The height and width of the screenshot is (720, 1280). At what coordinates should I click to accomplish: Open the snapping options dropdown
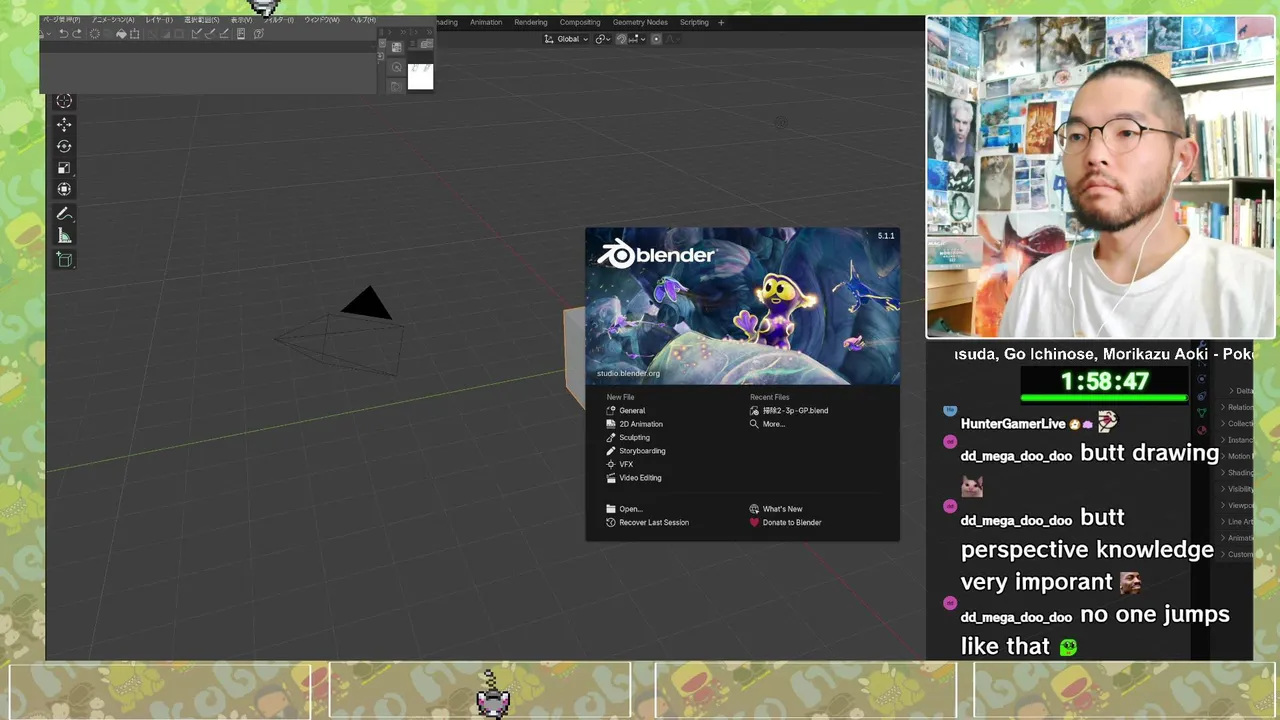[x=636, y=39]
